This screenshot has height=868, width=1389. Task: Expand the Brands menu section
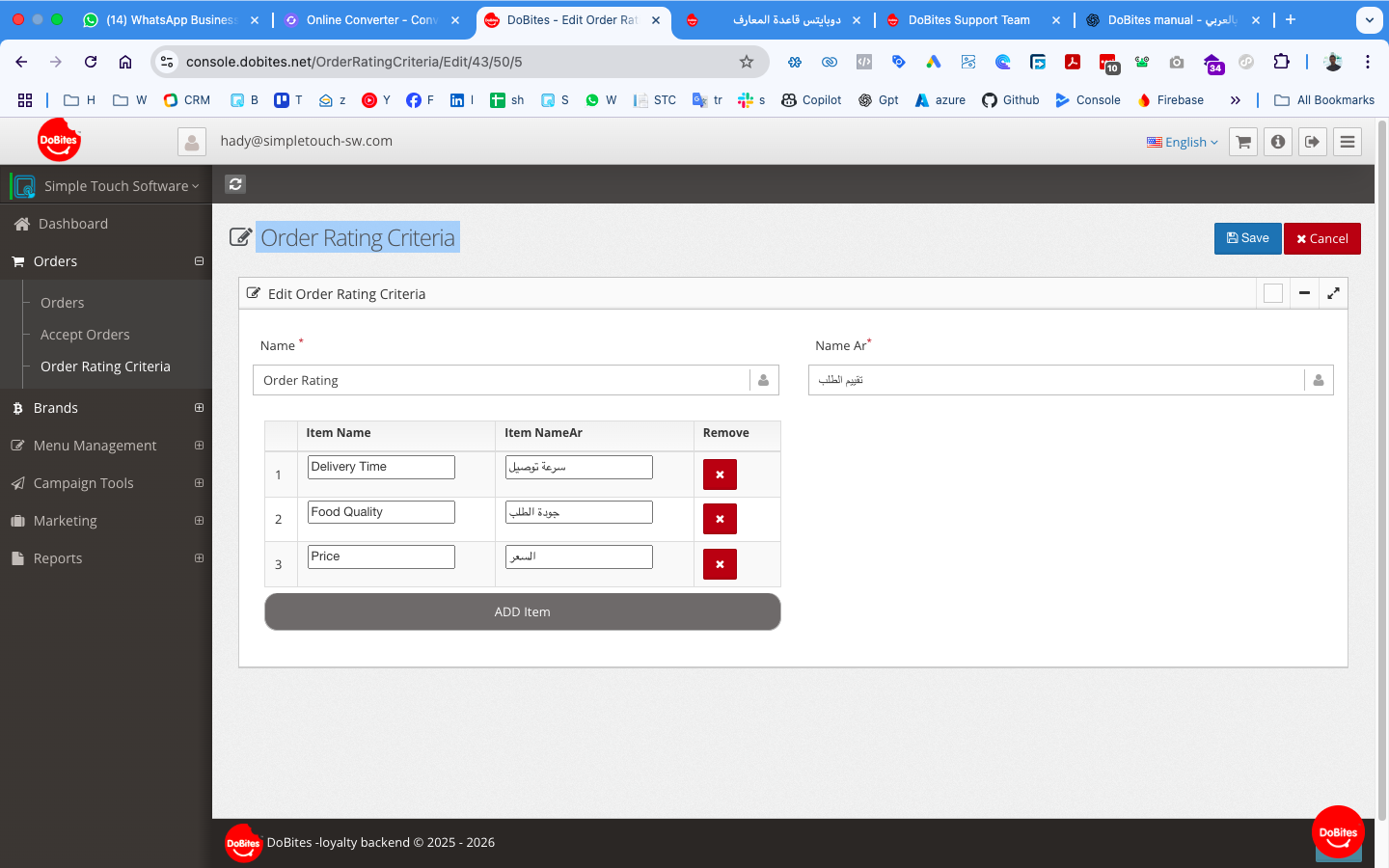199,408
